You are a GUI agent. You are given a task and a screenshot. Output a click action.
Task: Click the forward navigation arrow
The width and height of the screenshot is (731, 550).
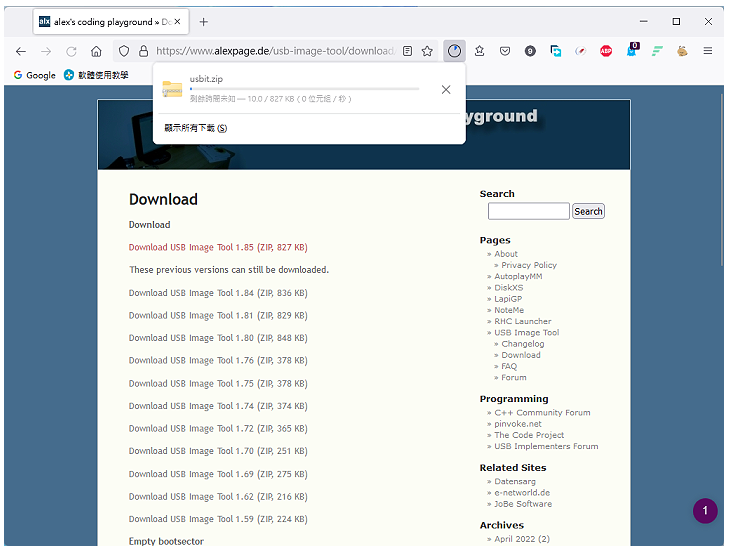46,51
